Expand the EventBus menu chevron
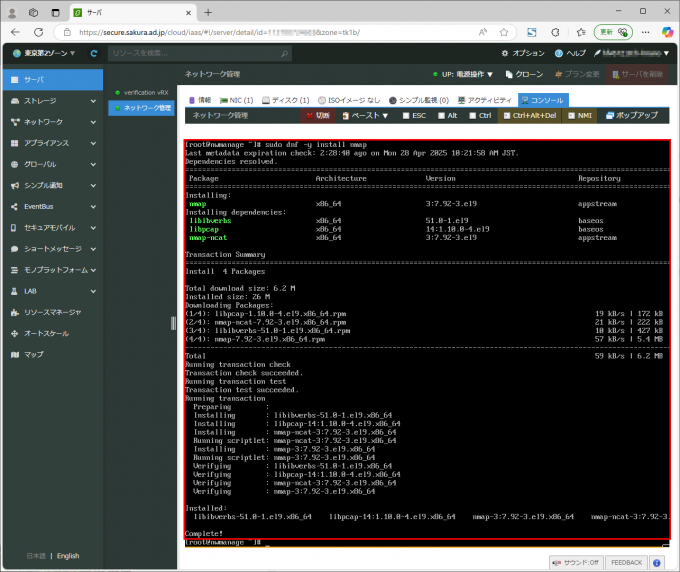This screenshot has width=680, height=572. 93,207
